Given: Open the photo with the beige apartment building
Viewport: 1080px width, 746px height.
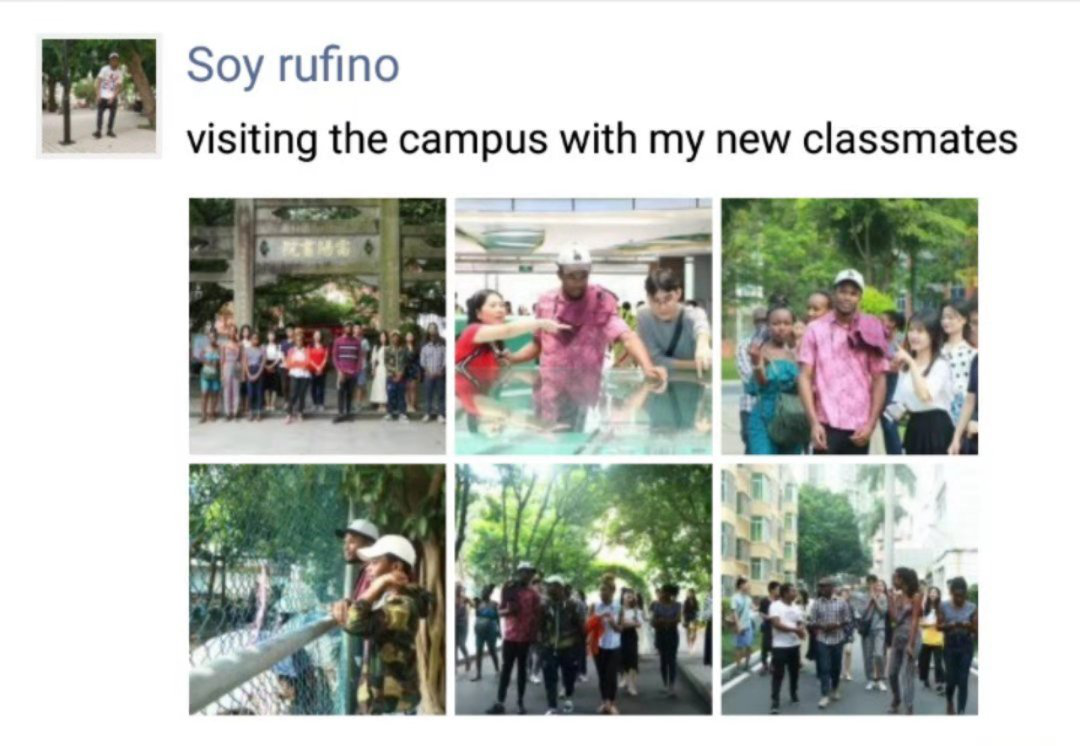Looking at the screenshot, I should (x=849, y=590).
